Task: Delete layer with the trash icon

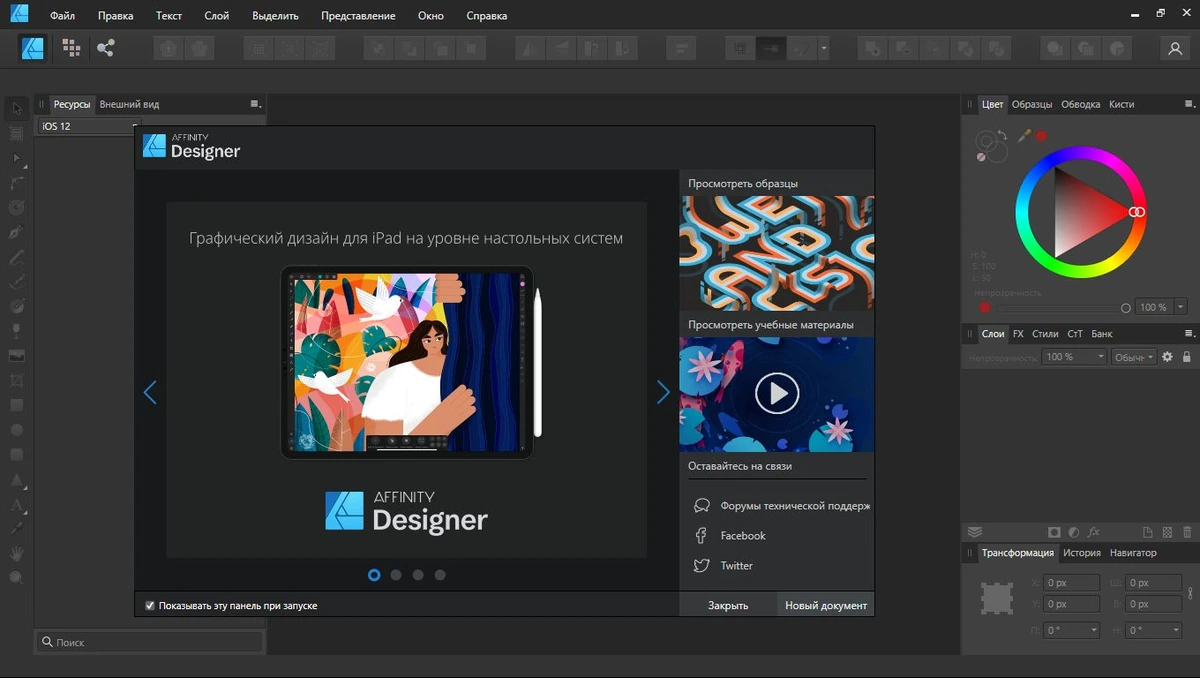Action: (x=1187, y=532)
